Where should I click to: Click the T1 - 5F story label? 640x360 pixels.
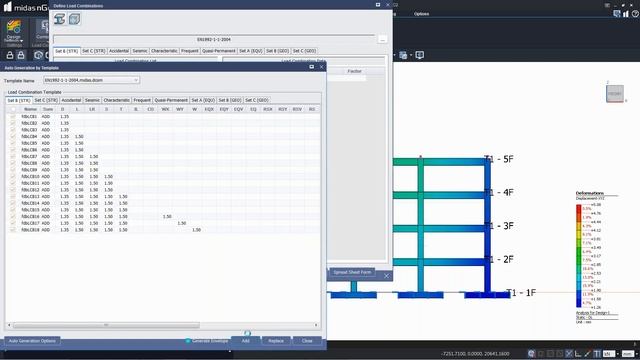499,159
